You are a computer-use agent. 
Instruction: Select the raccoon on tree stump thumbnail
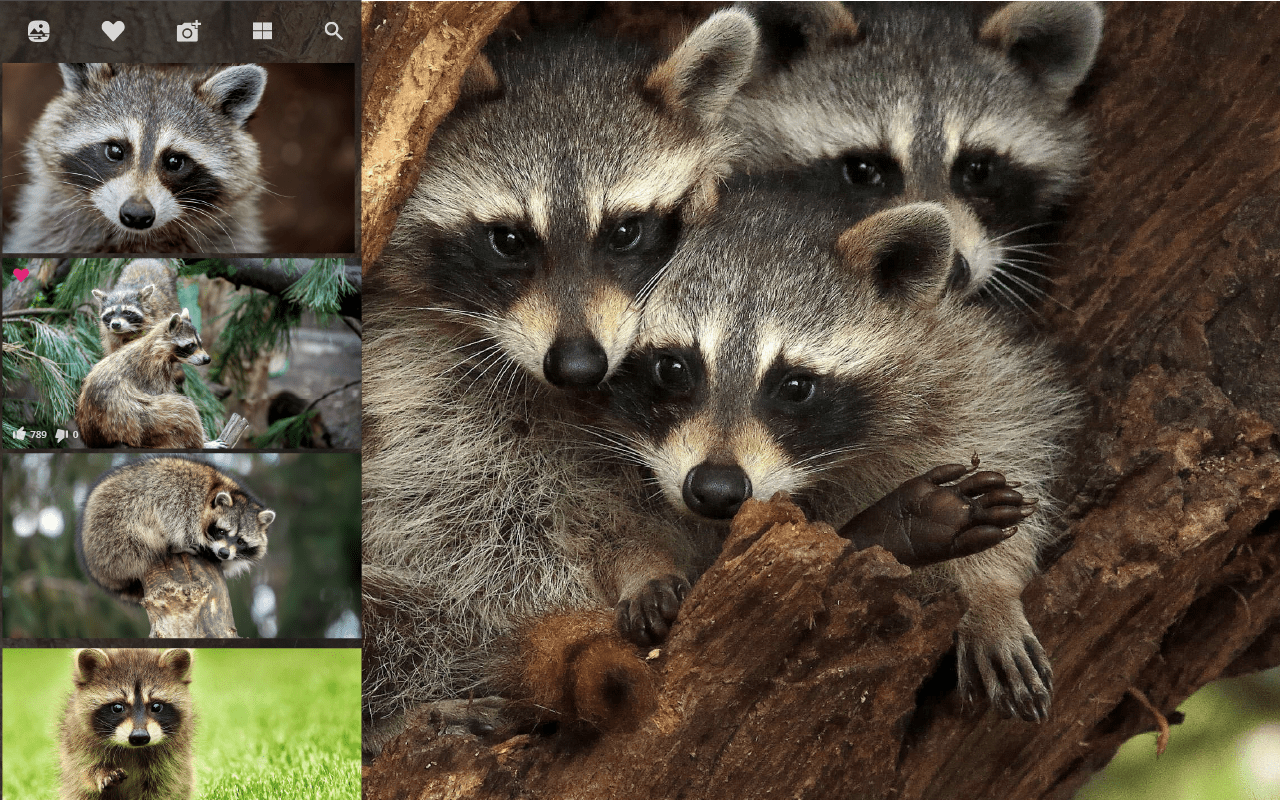(181, 546)
